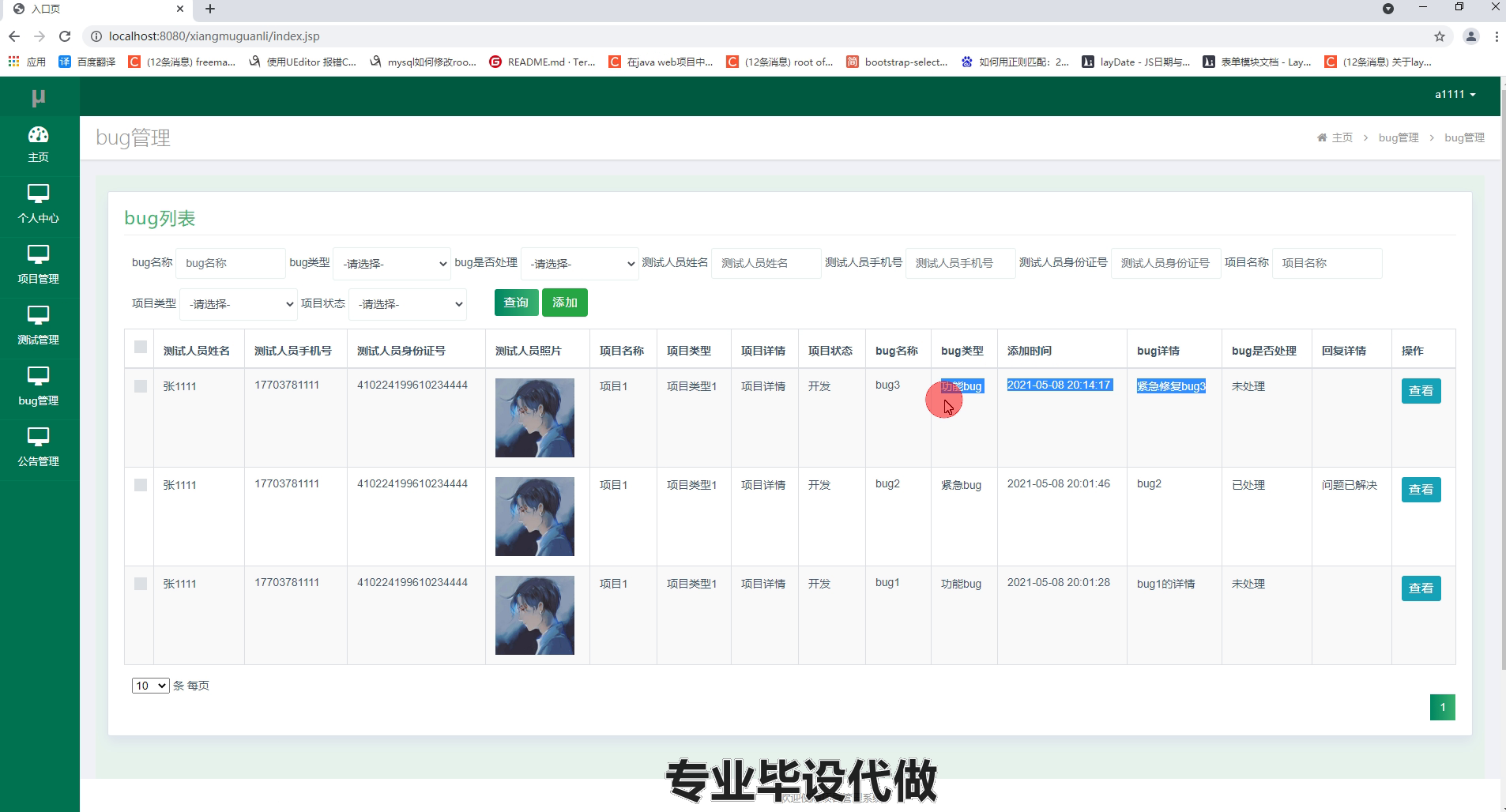
Task: Focus the 测试人员姓名 search field
Action: pos(766,263)
